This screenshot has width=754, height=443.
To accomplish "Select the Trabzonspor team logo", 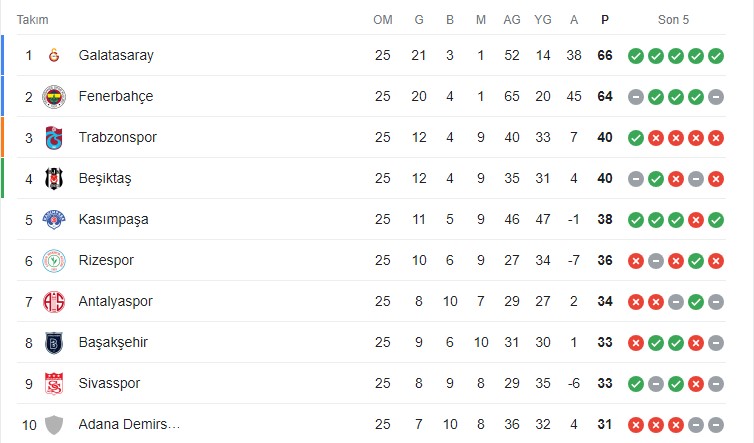I will (x=54, y=138).
